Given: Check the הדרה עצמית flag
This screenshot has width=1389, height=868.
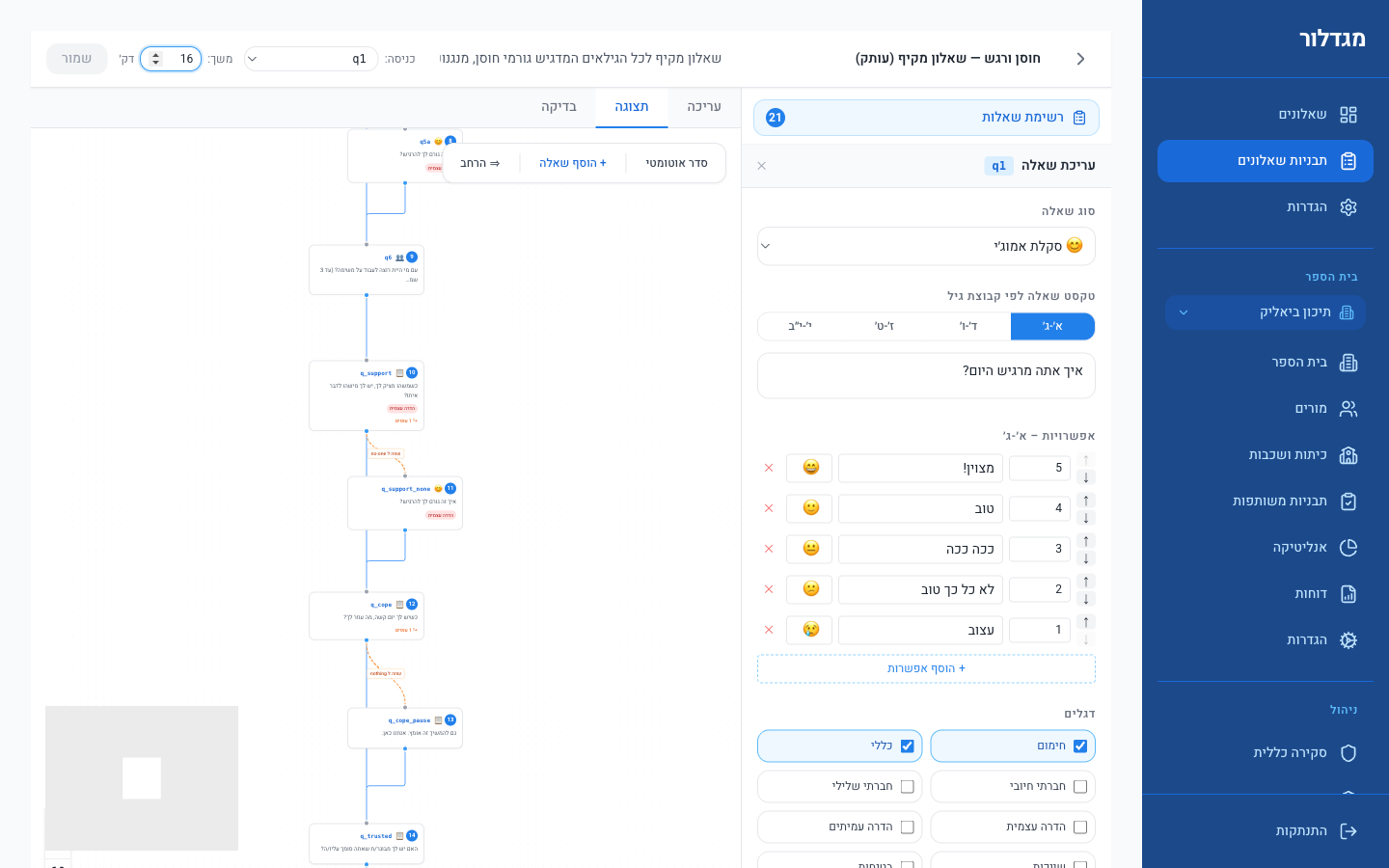Looking at the screenshot, I should click(1080, 827).
